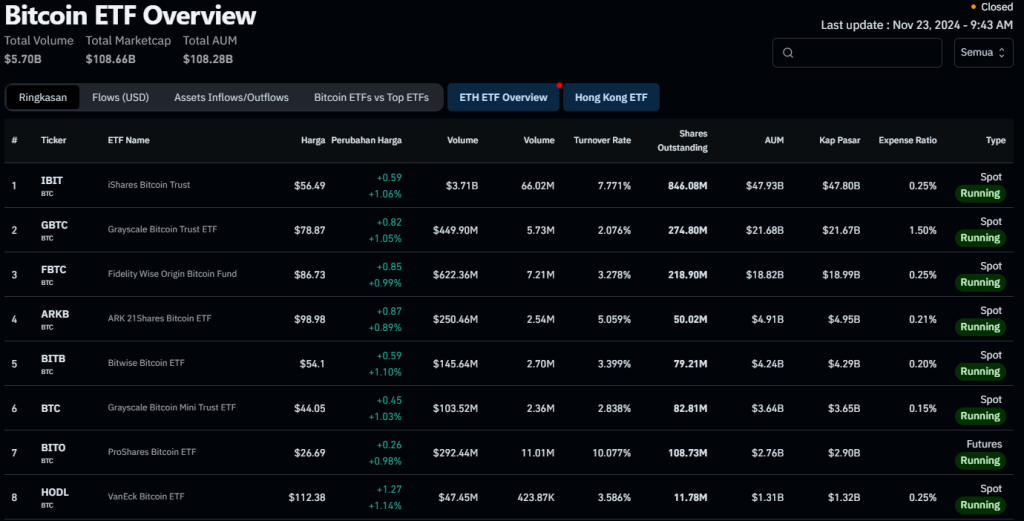
Task: Open the BITO ticker
Action: coord(53,448)
